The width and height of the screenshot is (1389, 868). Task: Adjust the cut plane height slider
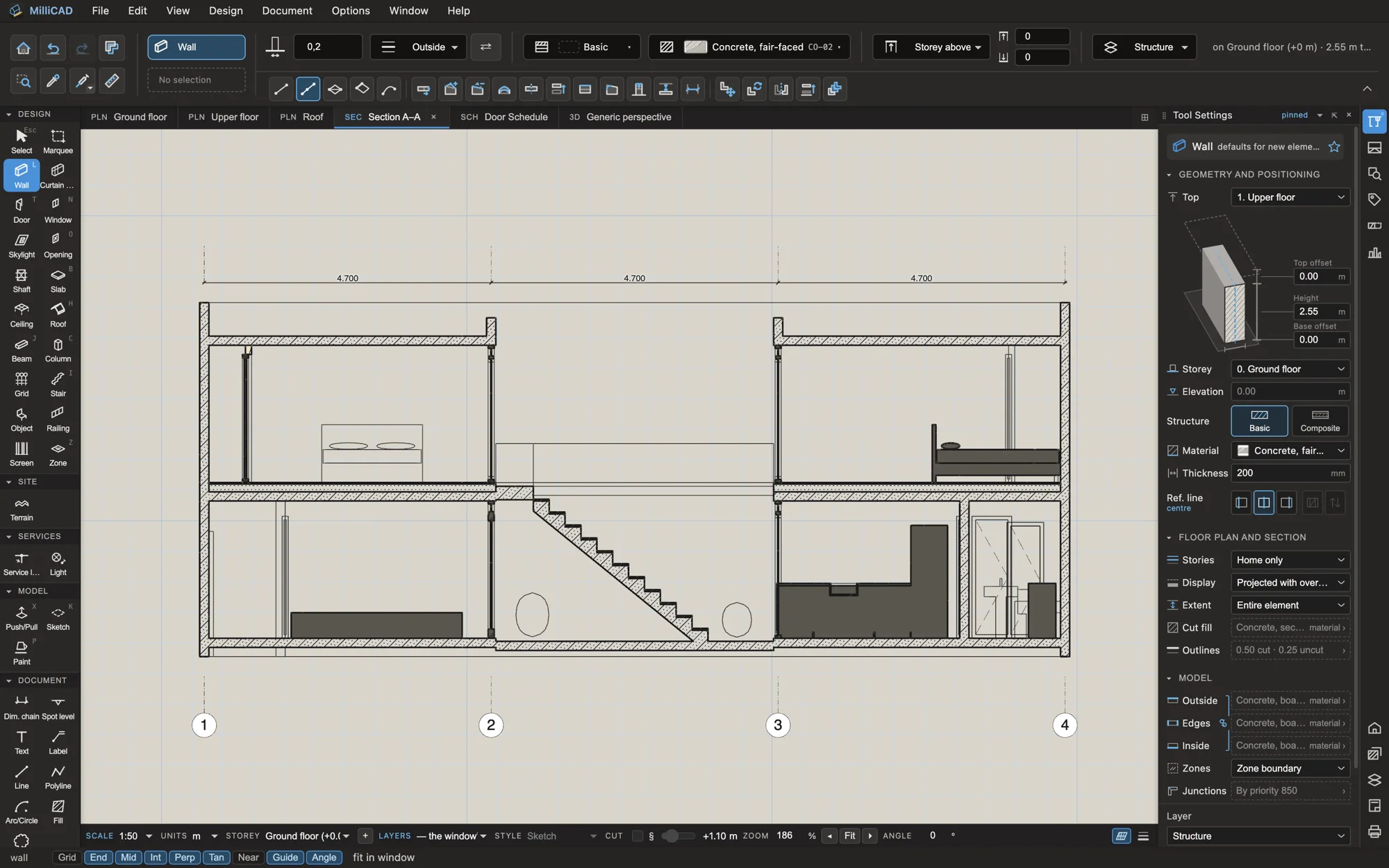point(678,836)
